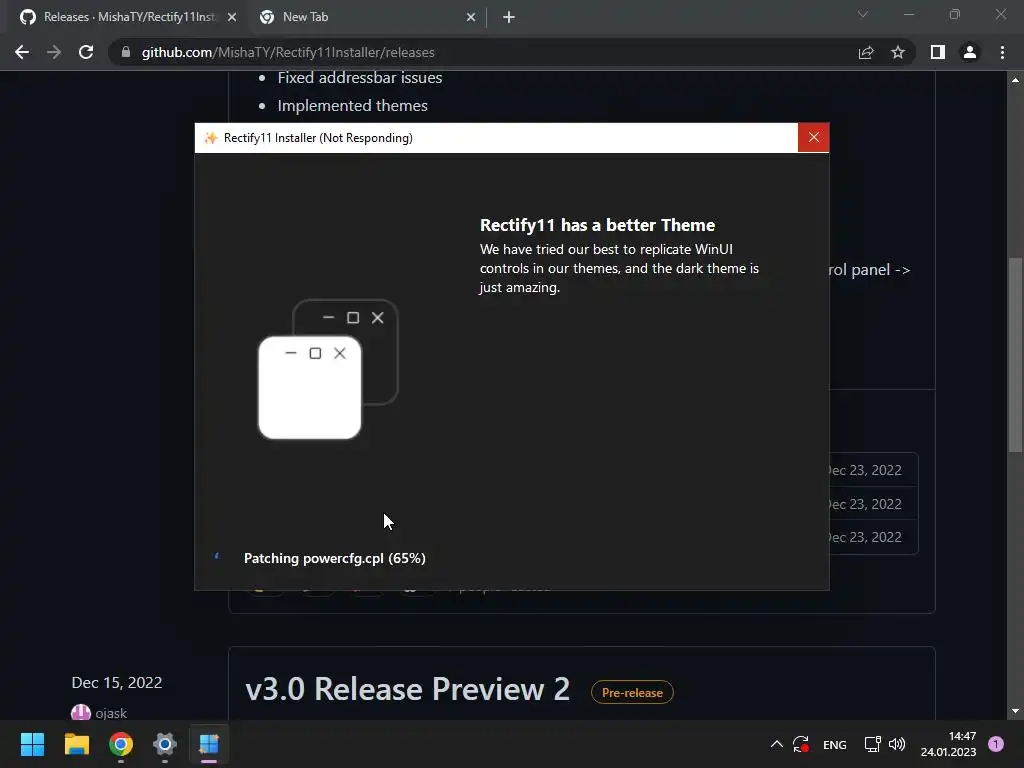Click the Rectify11 has a better Theme heading

(x=597, y=225)
